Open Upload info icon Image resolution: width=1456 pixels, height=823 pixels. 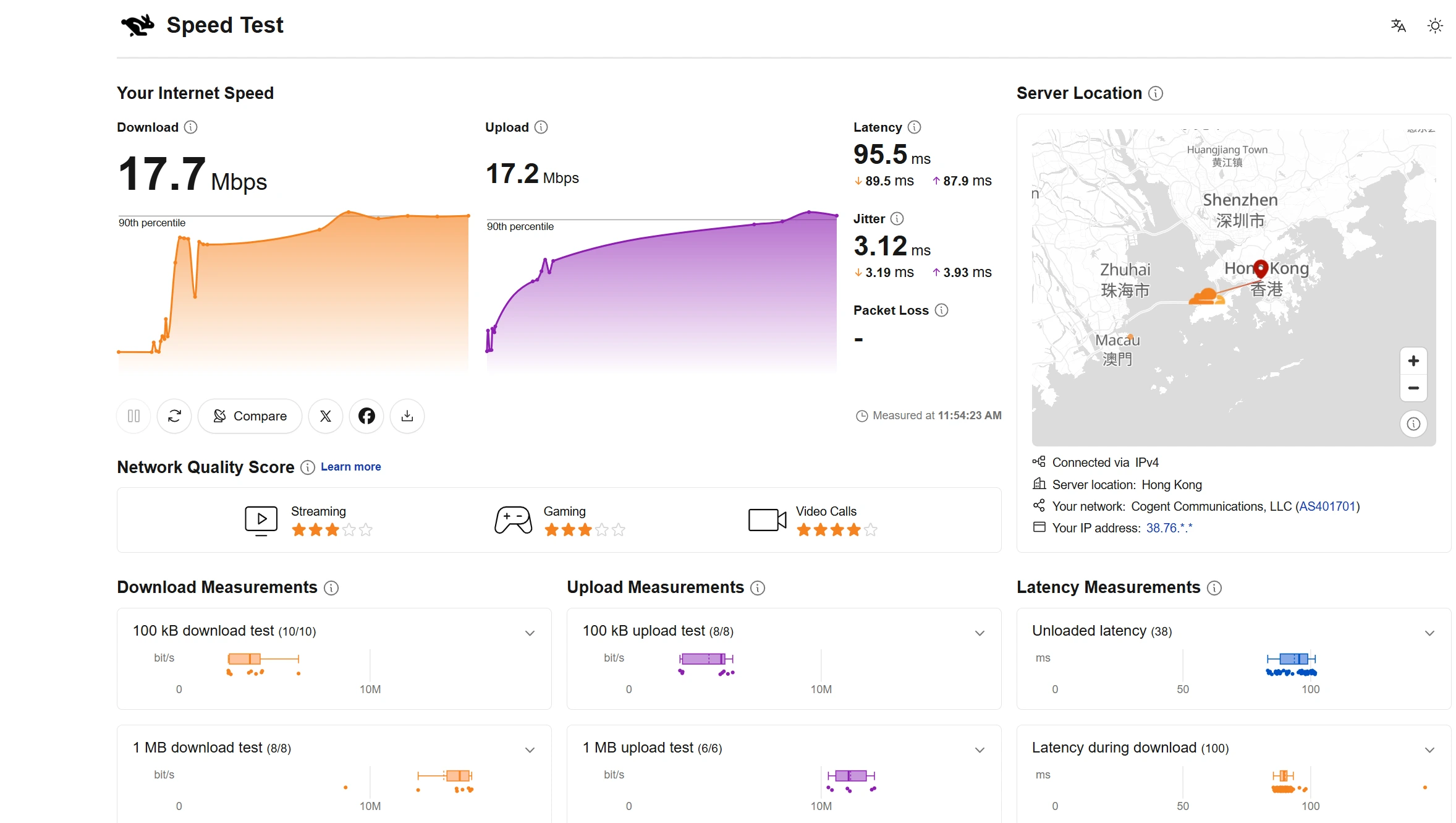pos(541,127)
